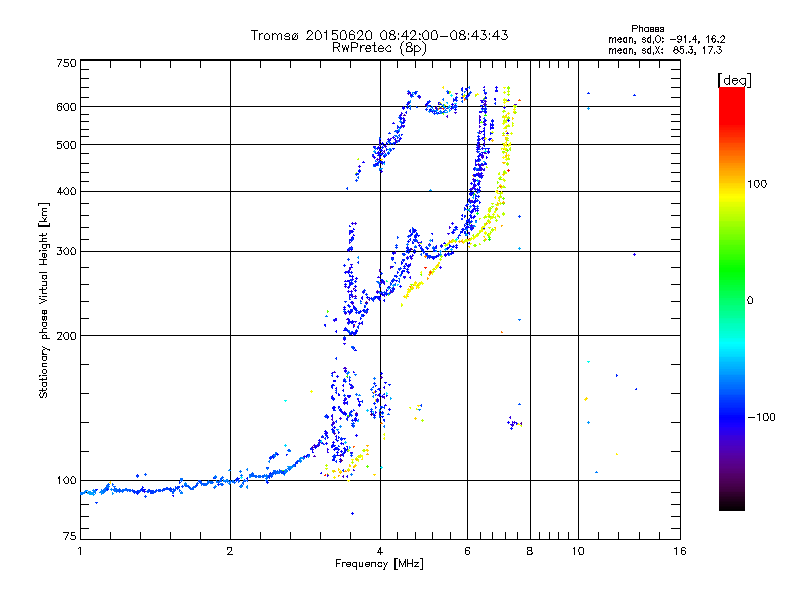Click the 'RwPretec (8p)' subtitle
The image size is (800, 600).
(379, 48)
